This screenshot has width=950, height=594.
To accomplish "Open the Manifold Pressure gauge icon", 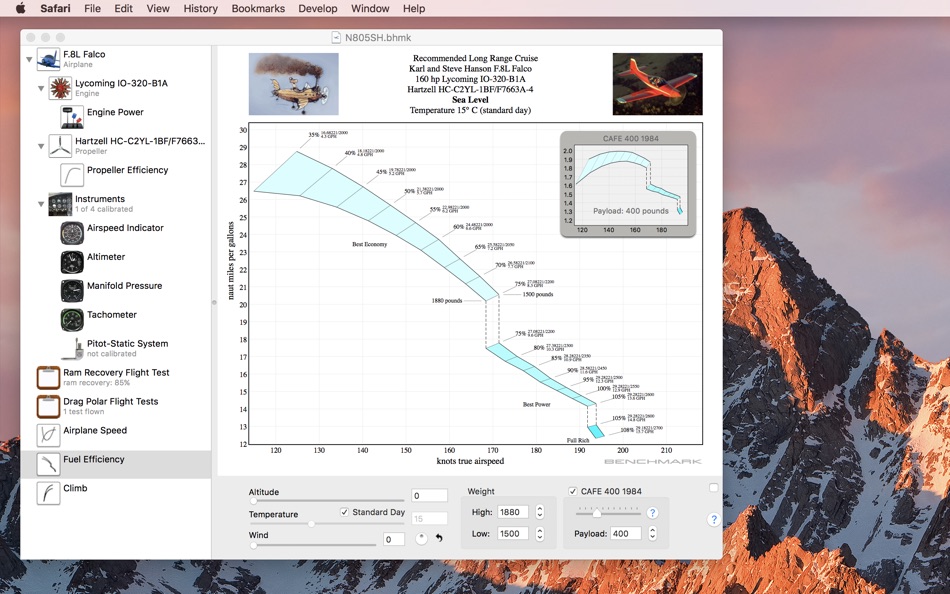I will (72, 291).
